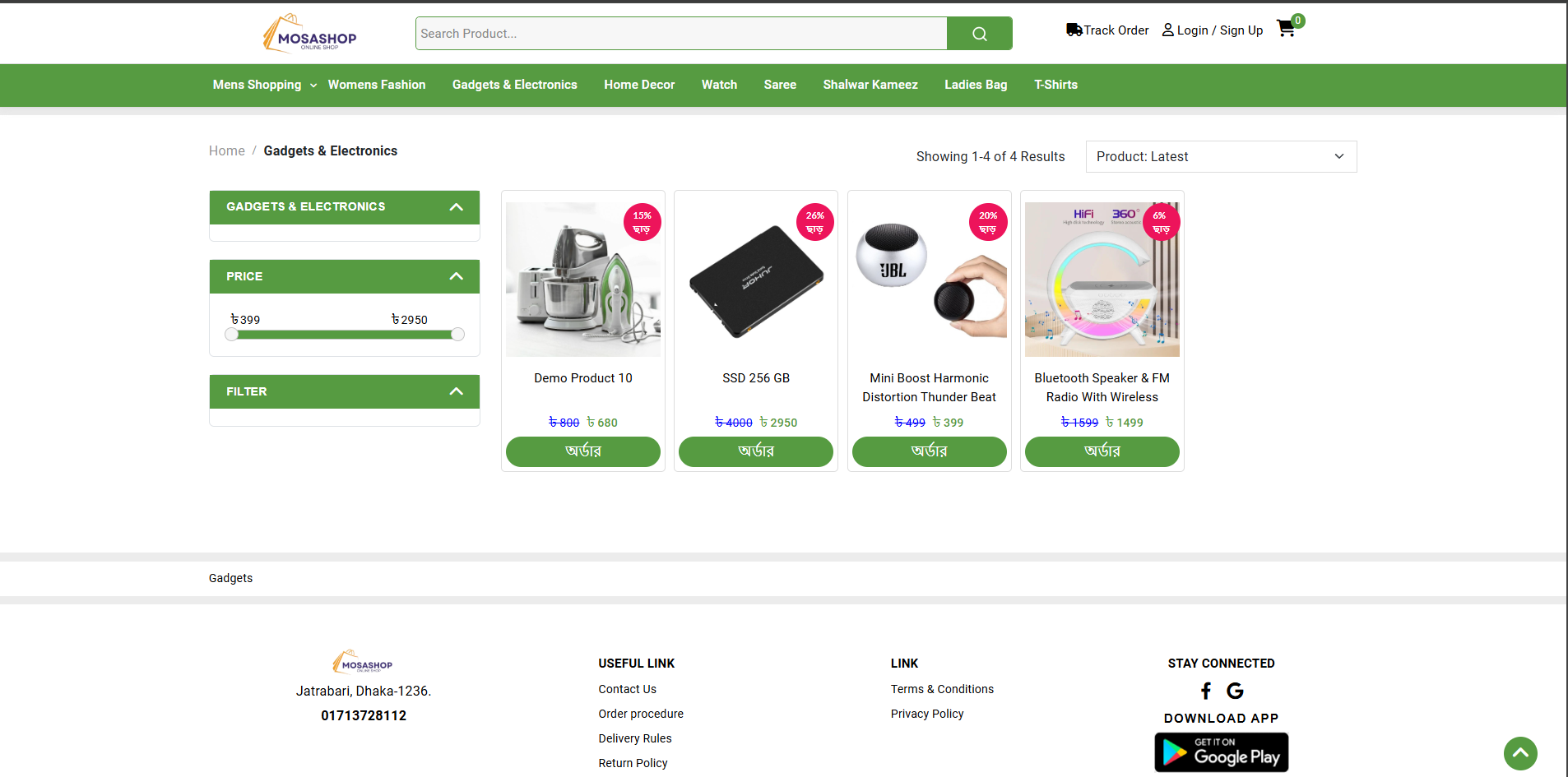Viewport: 1568px width, 777px height.
Task: Collapse the Filter panel chevron
Action: (x=456, y=392)
